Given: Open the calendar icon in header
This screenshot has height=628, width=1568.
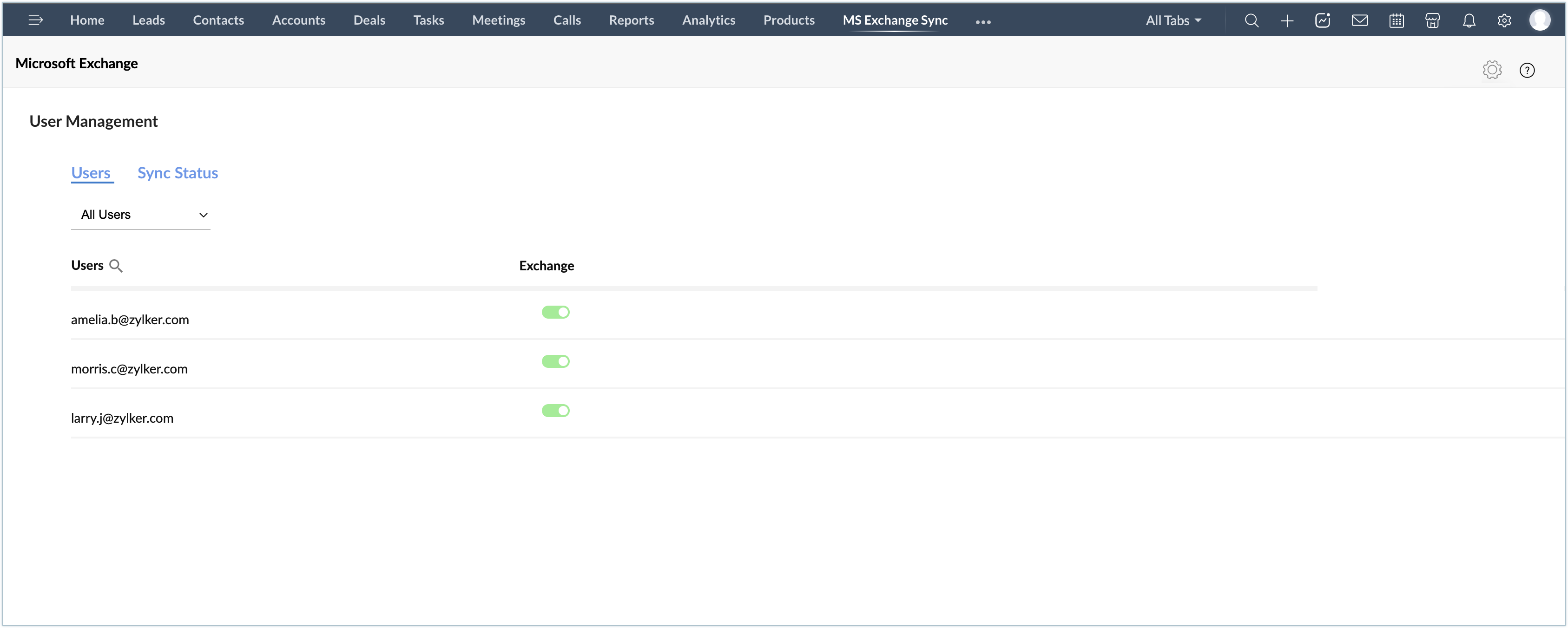Looking at the screenshot, I should click(x=1397, y=21).
